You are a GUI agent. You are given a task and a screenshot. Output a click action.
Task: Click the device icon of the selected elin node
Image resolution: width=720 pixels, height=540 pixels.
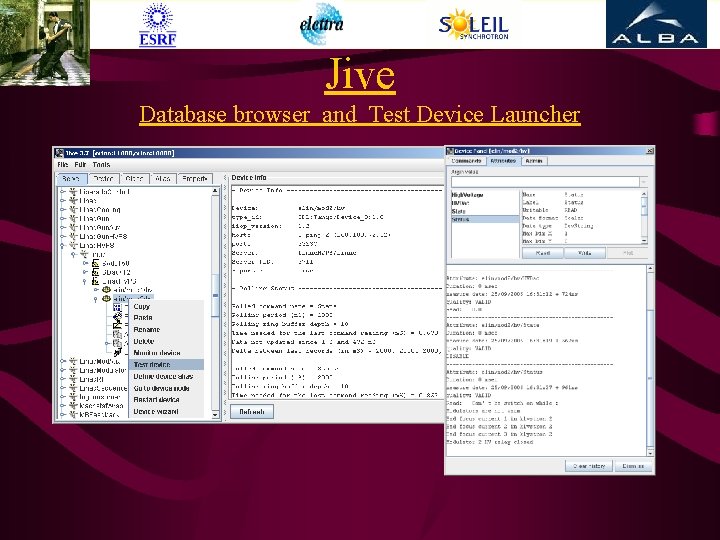pos(106,298)
